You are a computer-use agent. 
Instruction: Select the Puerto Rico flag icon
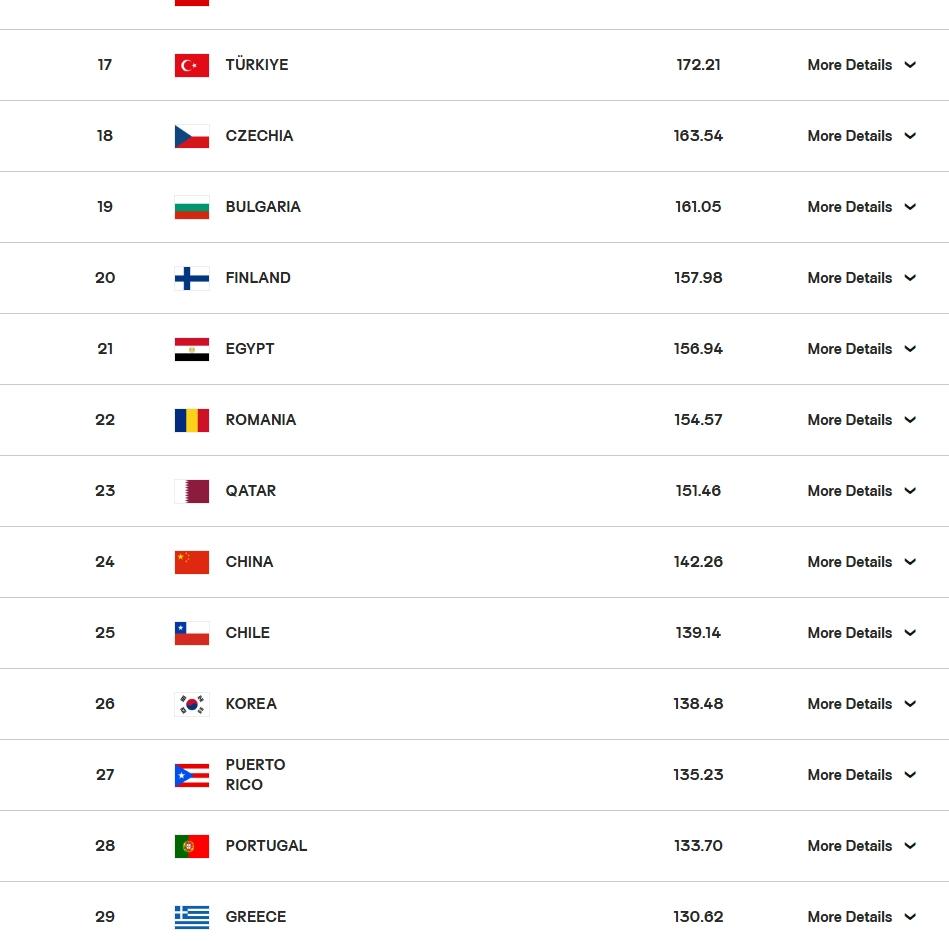(192, 775)
